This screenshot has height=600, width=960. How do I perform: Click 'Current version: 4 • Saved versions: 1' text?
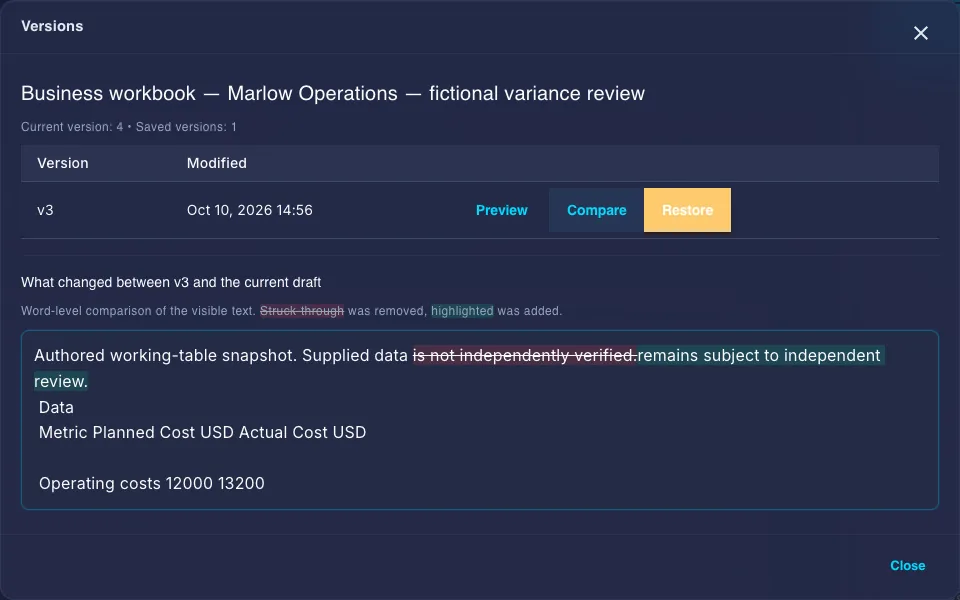click(x=129, y=127)
